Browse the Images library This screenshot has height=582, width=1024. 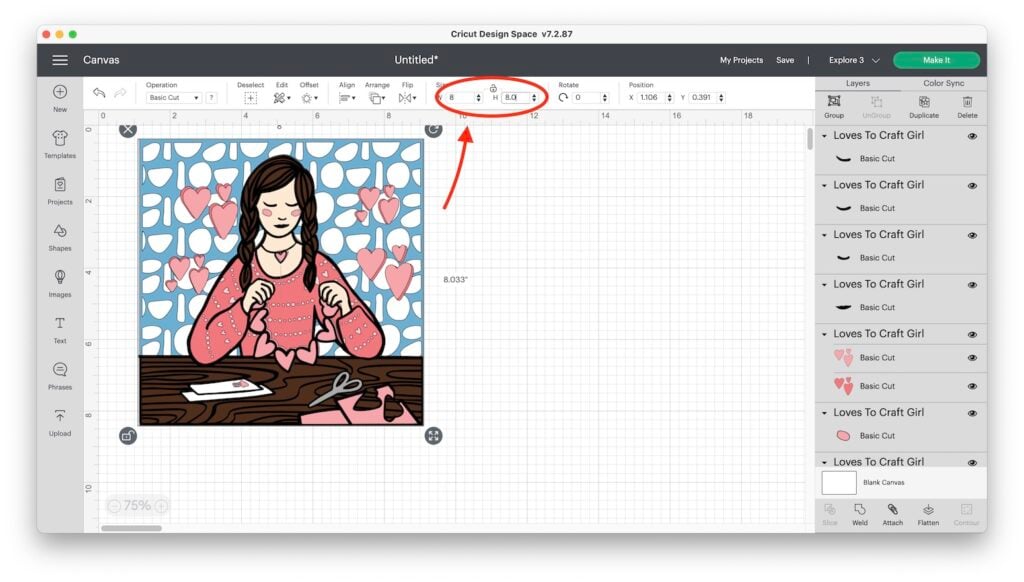pyautogui.click(x=60, y=283)
